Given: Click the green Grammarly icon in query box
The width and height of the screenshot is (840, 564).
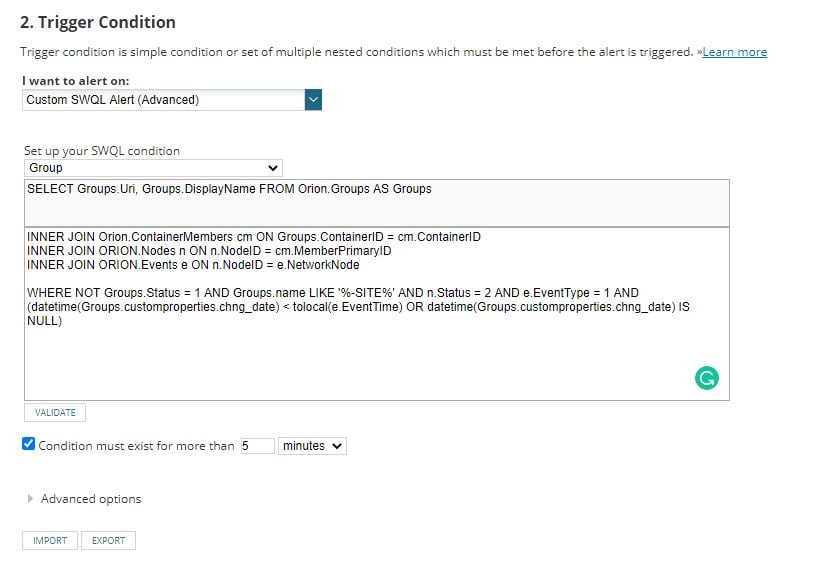Looking at the screenshot, I should pos(706,377).
